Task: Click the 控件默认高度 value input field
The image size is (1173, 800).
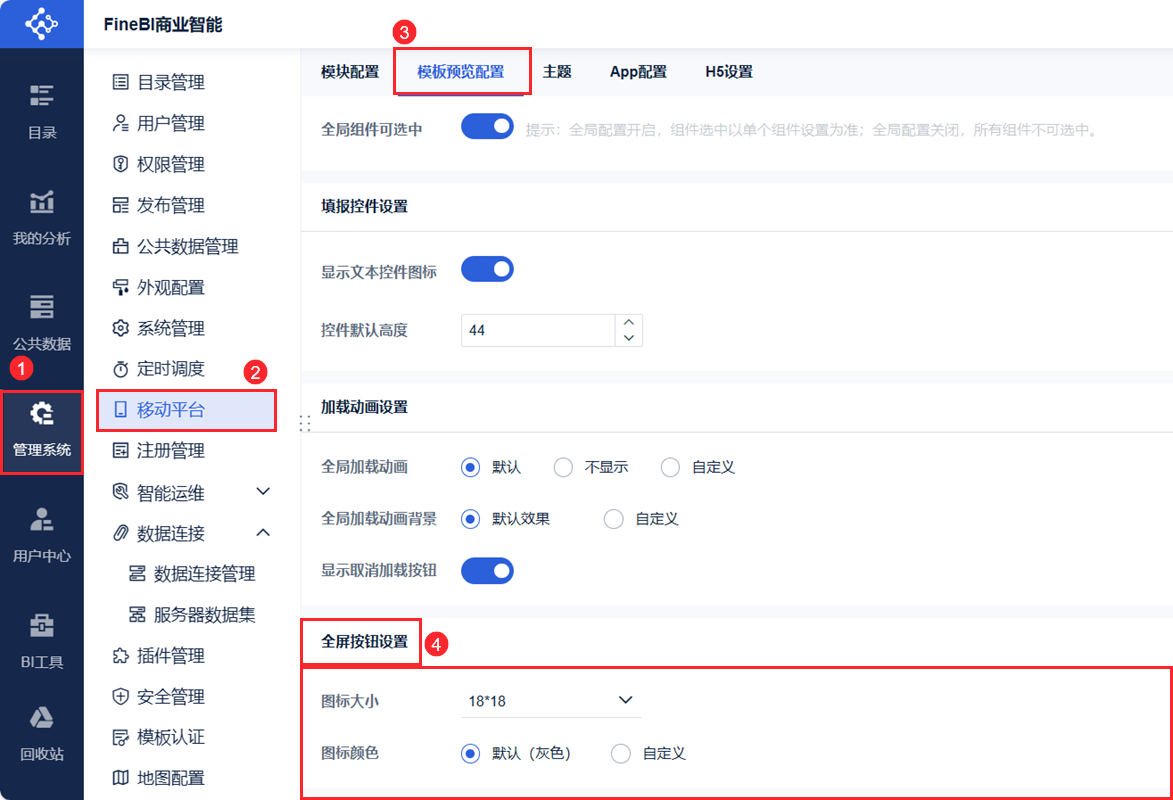Action: pos(535,330)
